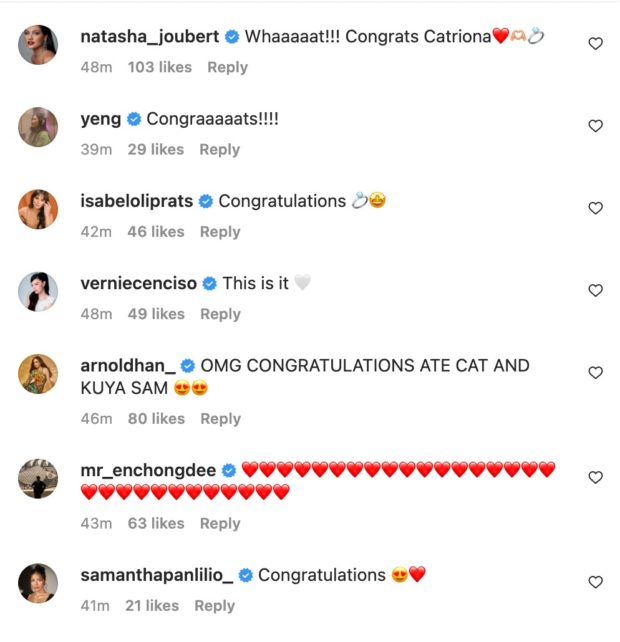The image size is (620, 642).
Task: Tap the heart on yeng's comment
Action: (595, 126)
